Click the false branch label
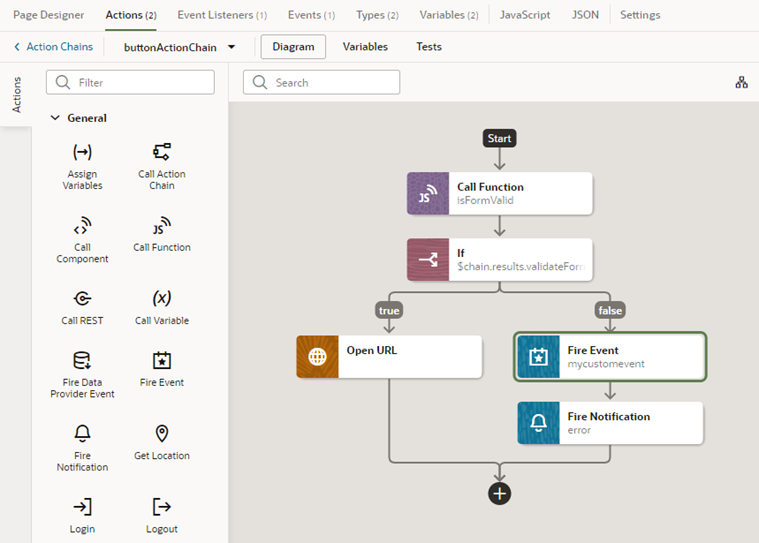Viewport: 759px width, 543px height. pos(610,310)
